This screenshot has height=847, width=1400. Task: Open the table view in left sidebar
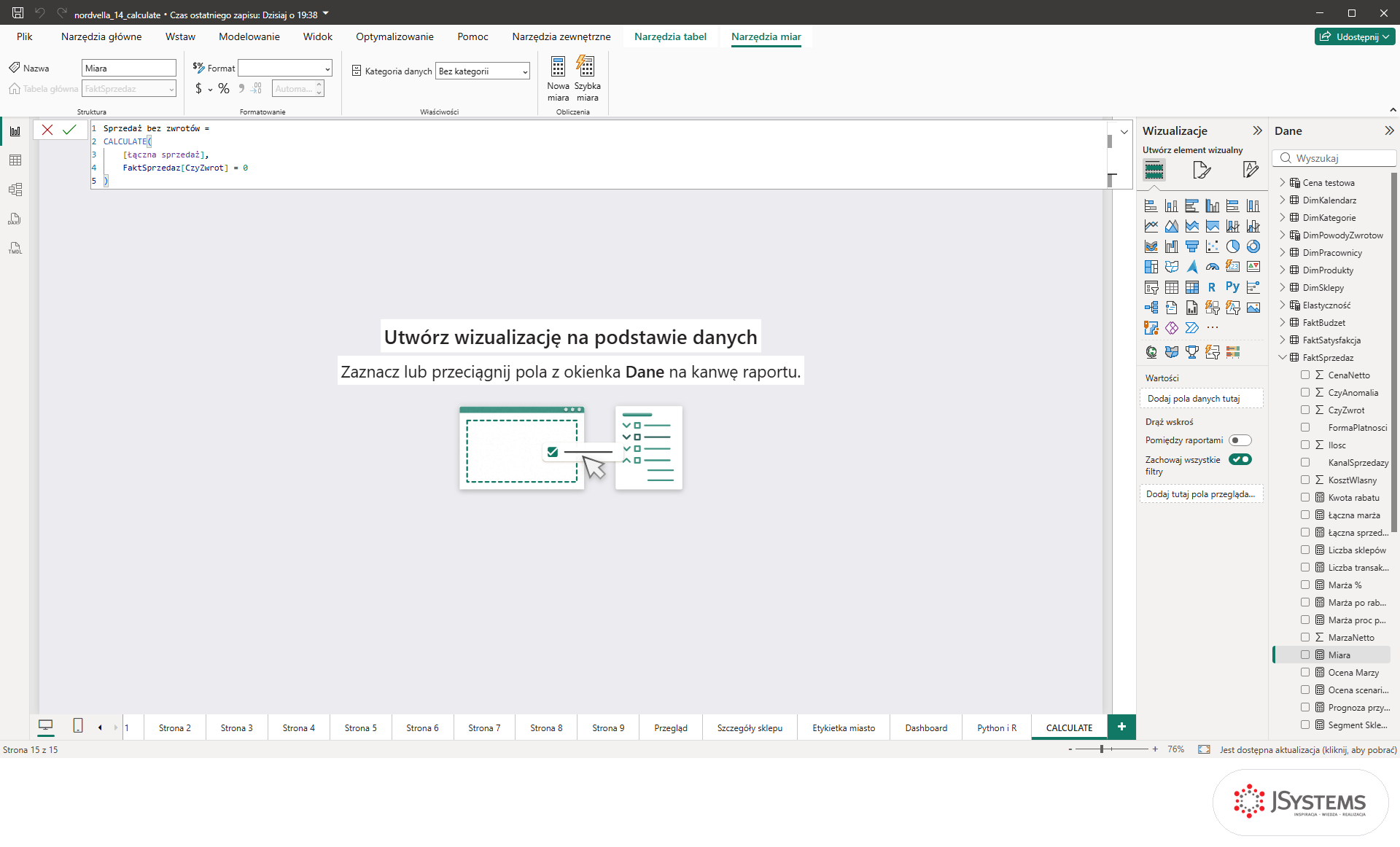tap(15, 160)
